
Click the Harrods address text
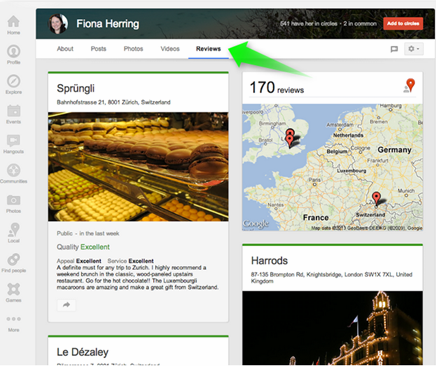332,278
